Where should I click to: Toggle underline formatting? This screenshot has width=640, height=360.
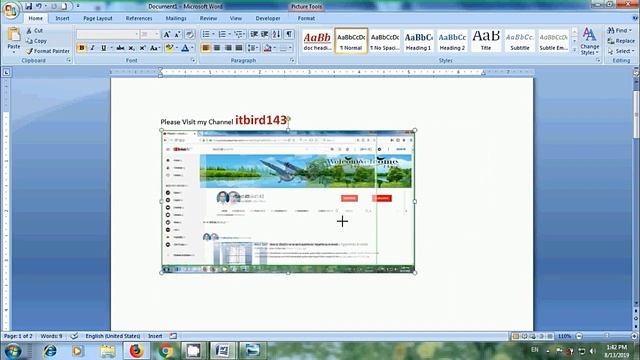pos(104,48)
